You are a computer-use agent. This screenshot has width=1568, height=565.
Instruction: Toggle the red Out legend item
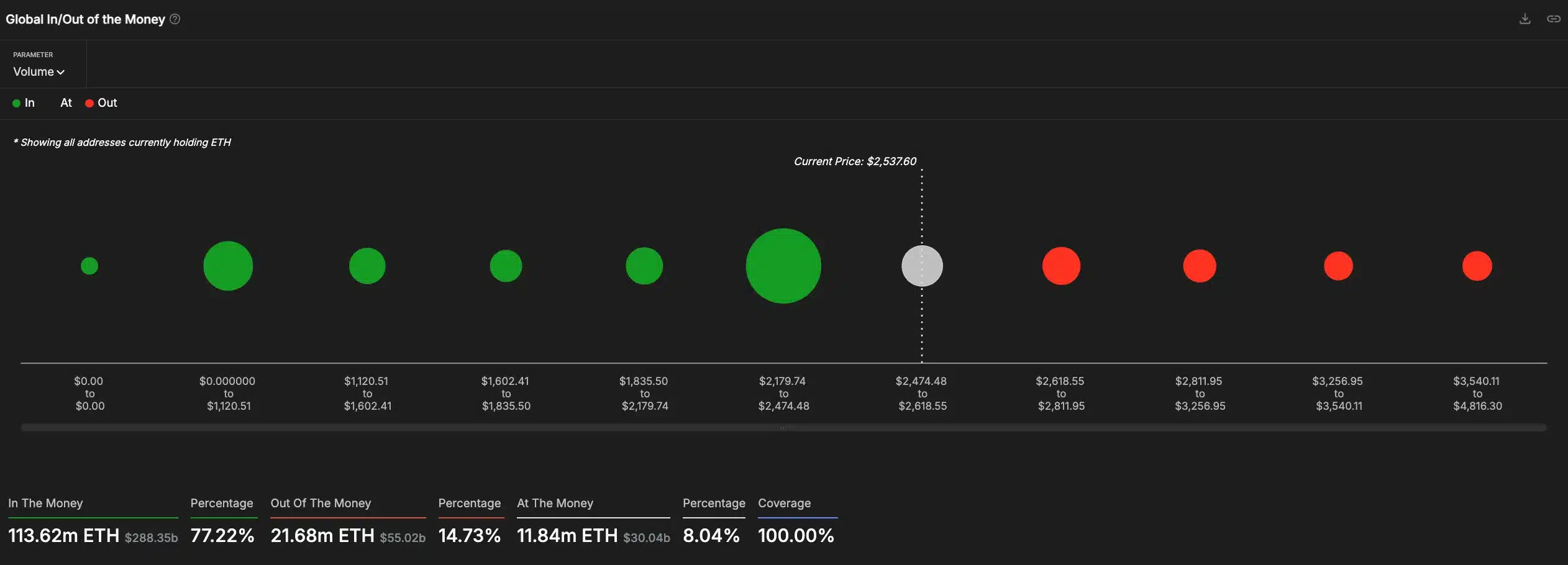[x=101, y=103]
